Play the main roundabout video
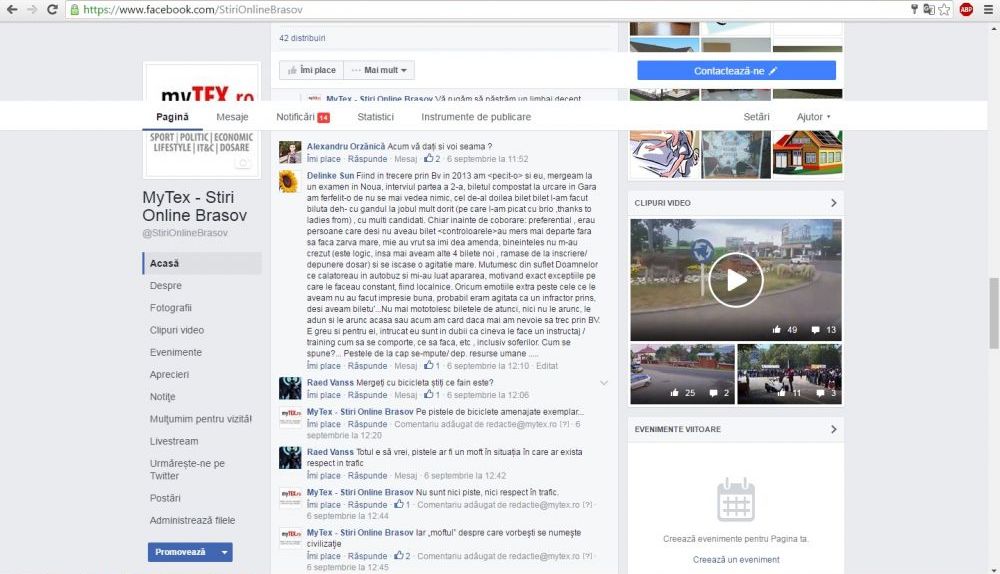Viewport: 1000px width, 574px height. pos(735,280)
